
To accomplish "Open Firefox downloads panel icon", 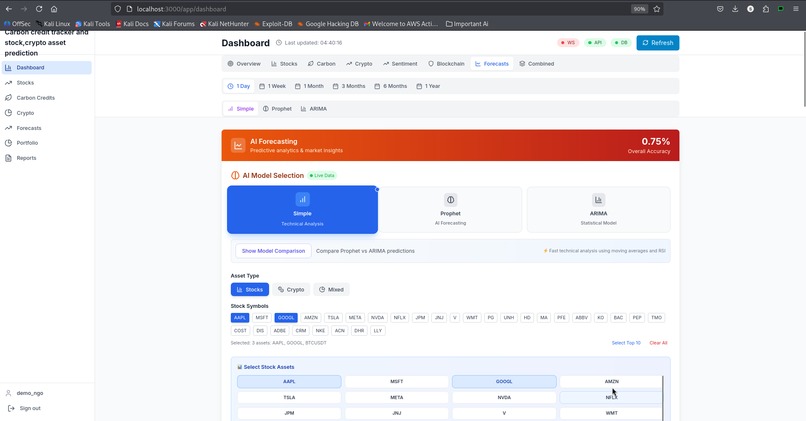I will (735, 9).
